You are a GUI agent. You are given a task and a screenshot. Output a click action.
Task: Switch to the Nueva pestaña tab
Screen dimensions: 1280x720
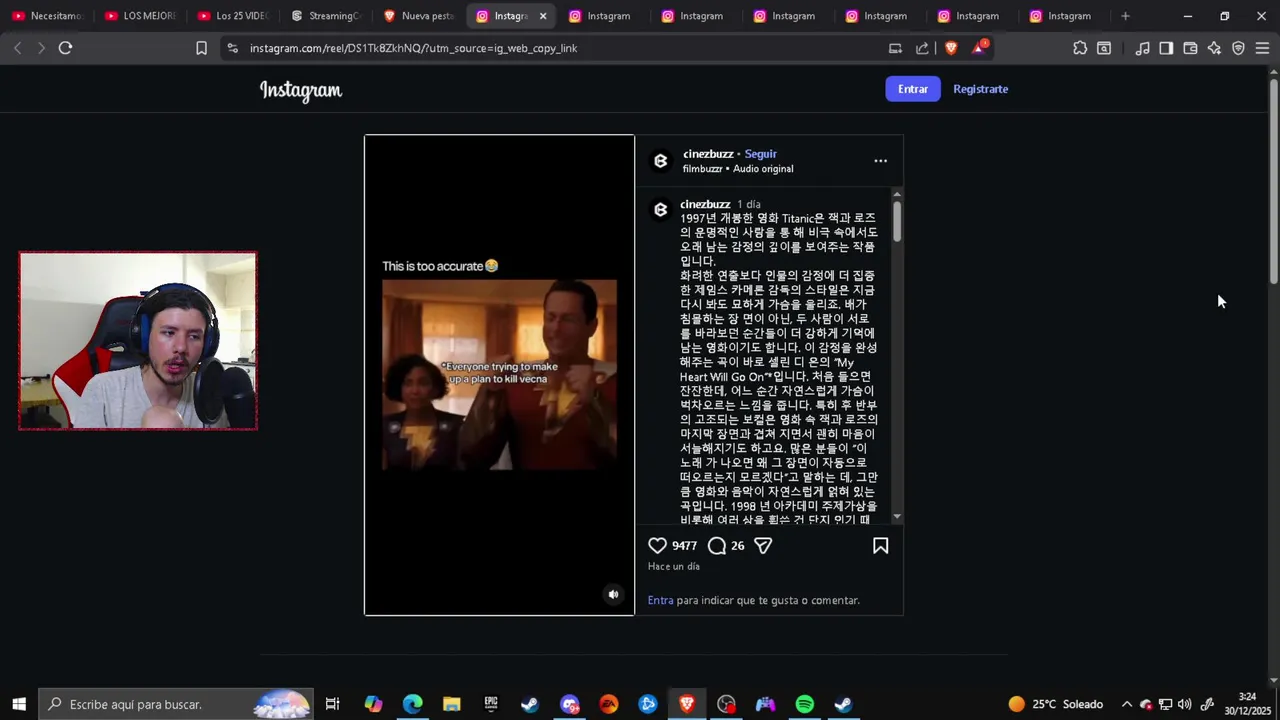click(x=419, y=16)
